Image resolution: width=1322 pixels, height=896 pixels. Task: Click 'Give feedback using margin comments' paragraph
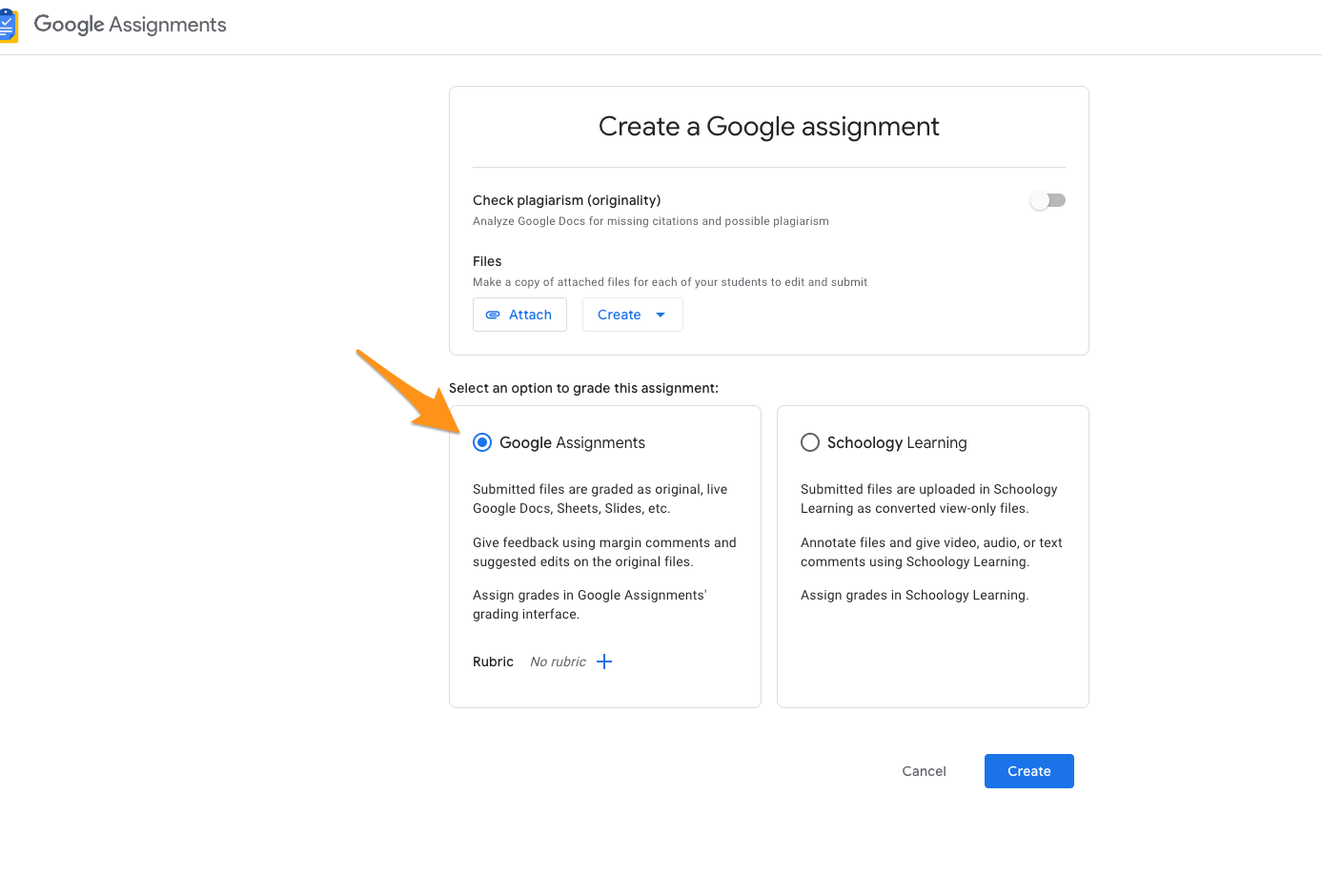pyautogui.click(x=604, y=552)
